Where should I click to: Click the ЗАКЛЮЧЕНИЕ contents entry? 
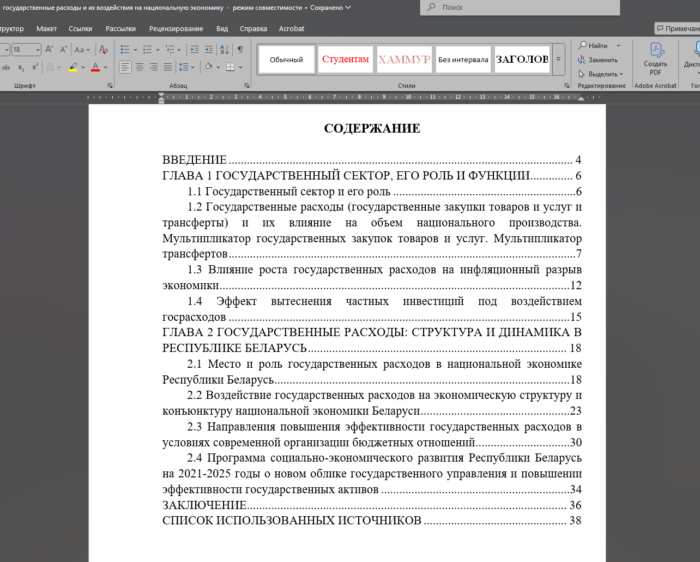point(371,505)
